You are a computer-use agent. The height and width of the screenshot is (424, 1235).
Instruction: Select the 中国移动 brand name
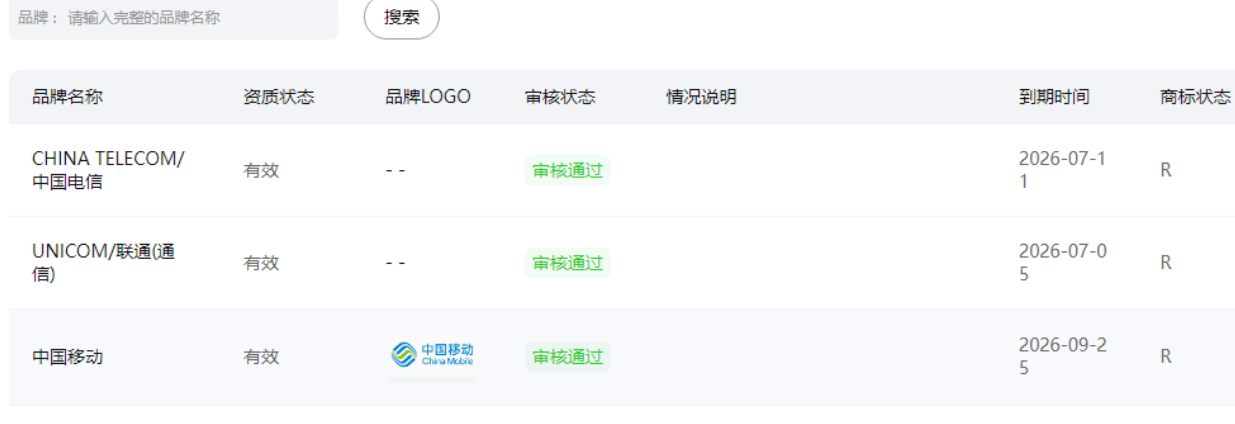tap(67, 357)
